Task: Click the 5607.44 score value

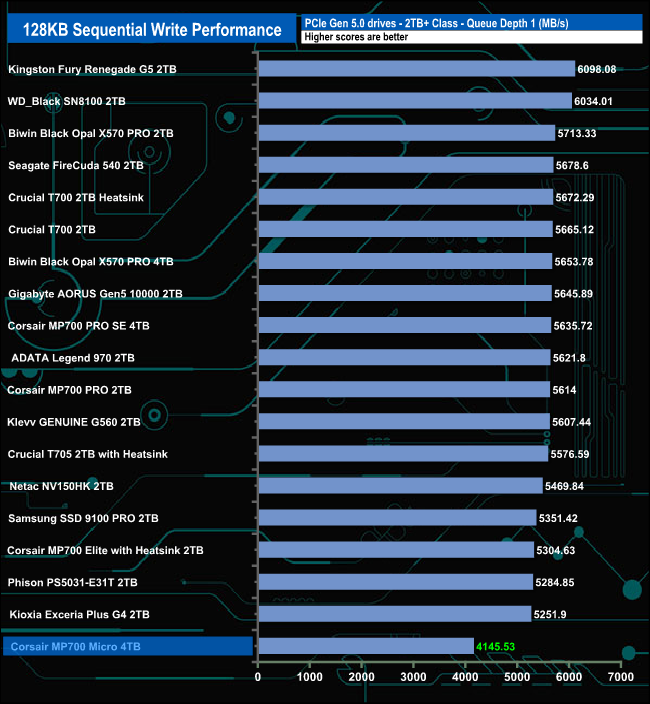Action: pos(571,422)
